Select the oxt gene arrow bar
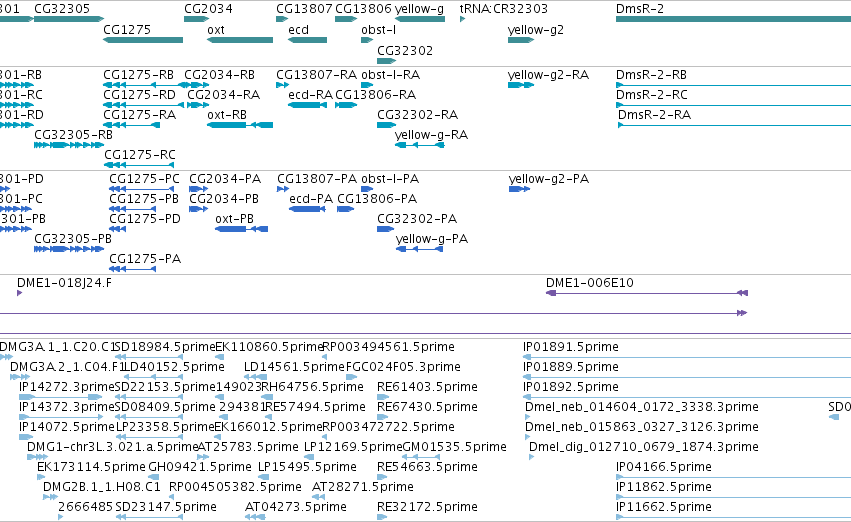 pos(240,40)
